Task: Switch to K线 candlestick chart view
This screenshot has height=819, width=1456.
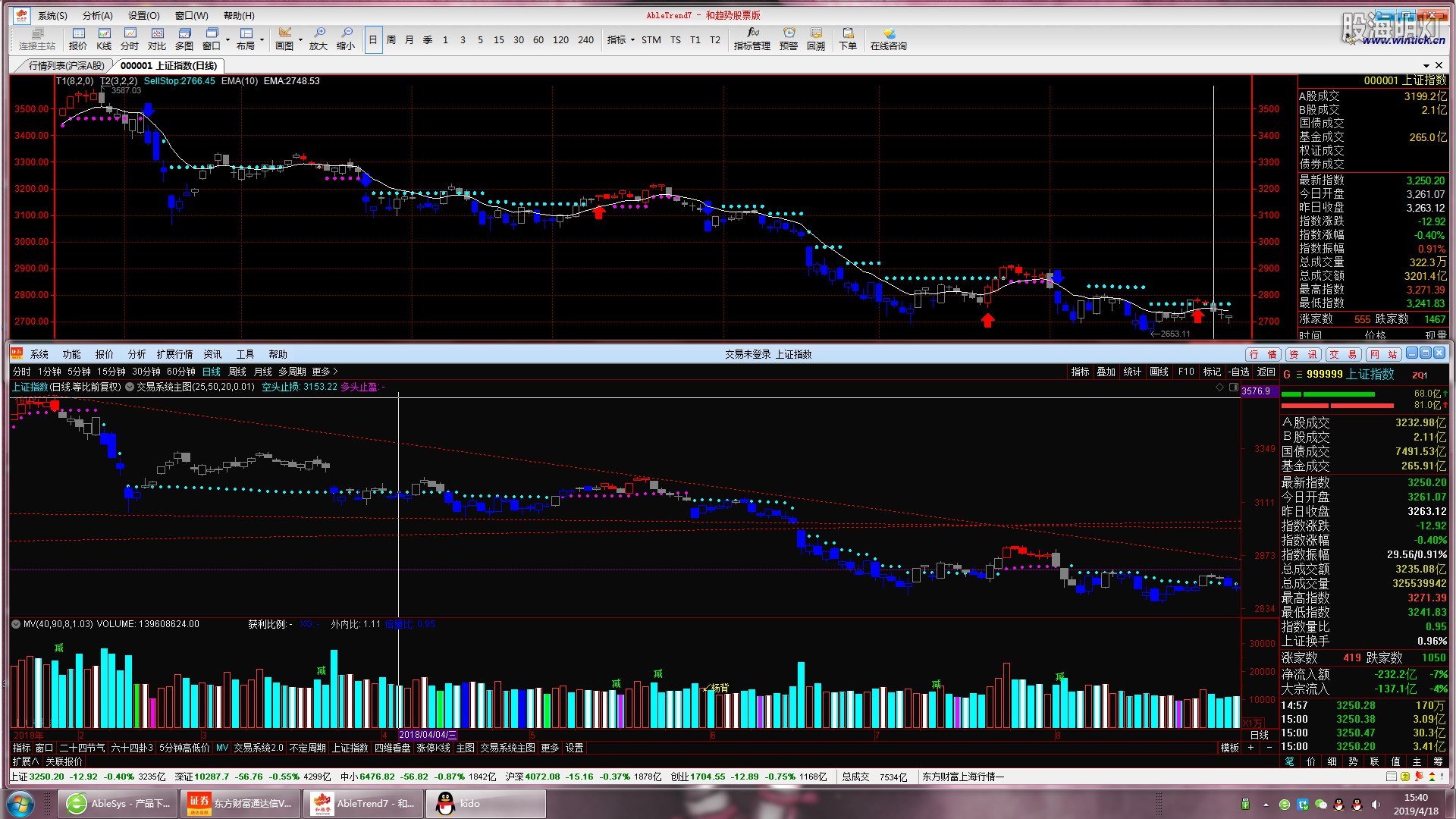Action: [x=104, y=39]
